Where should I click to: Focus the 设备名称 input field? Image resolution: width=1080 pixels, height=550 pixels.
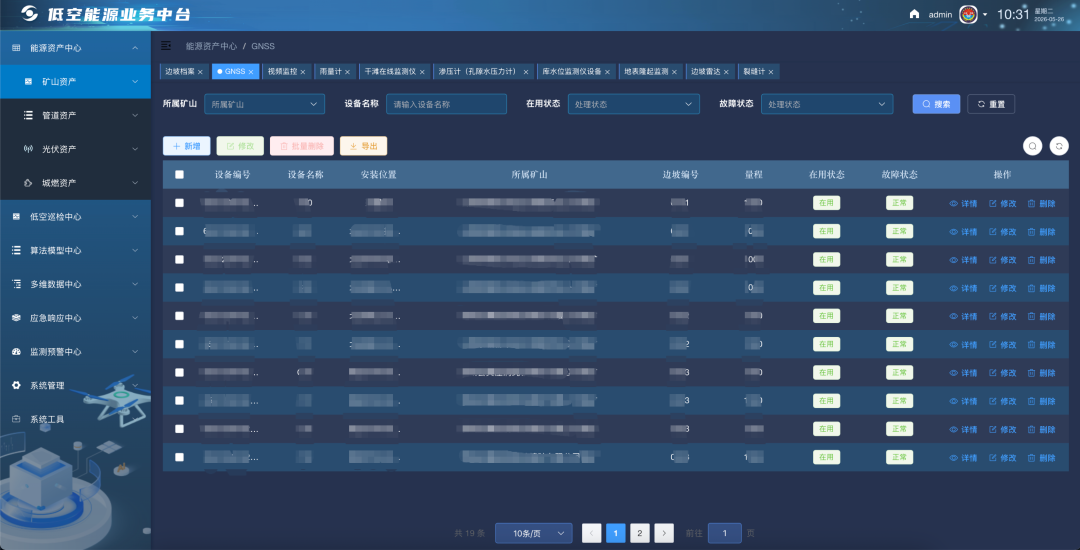pyautogui.click(x=446, y=104)
